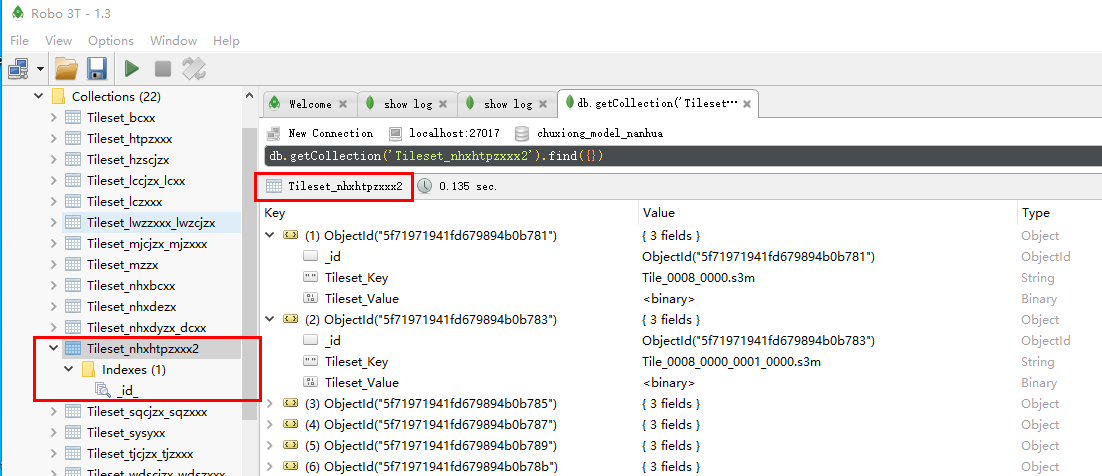Screen dimensions: 1102x476
Task: Click the Save disk icon
Action: pyautogui.click(x=96, y=69)
